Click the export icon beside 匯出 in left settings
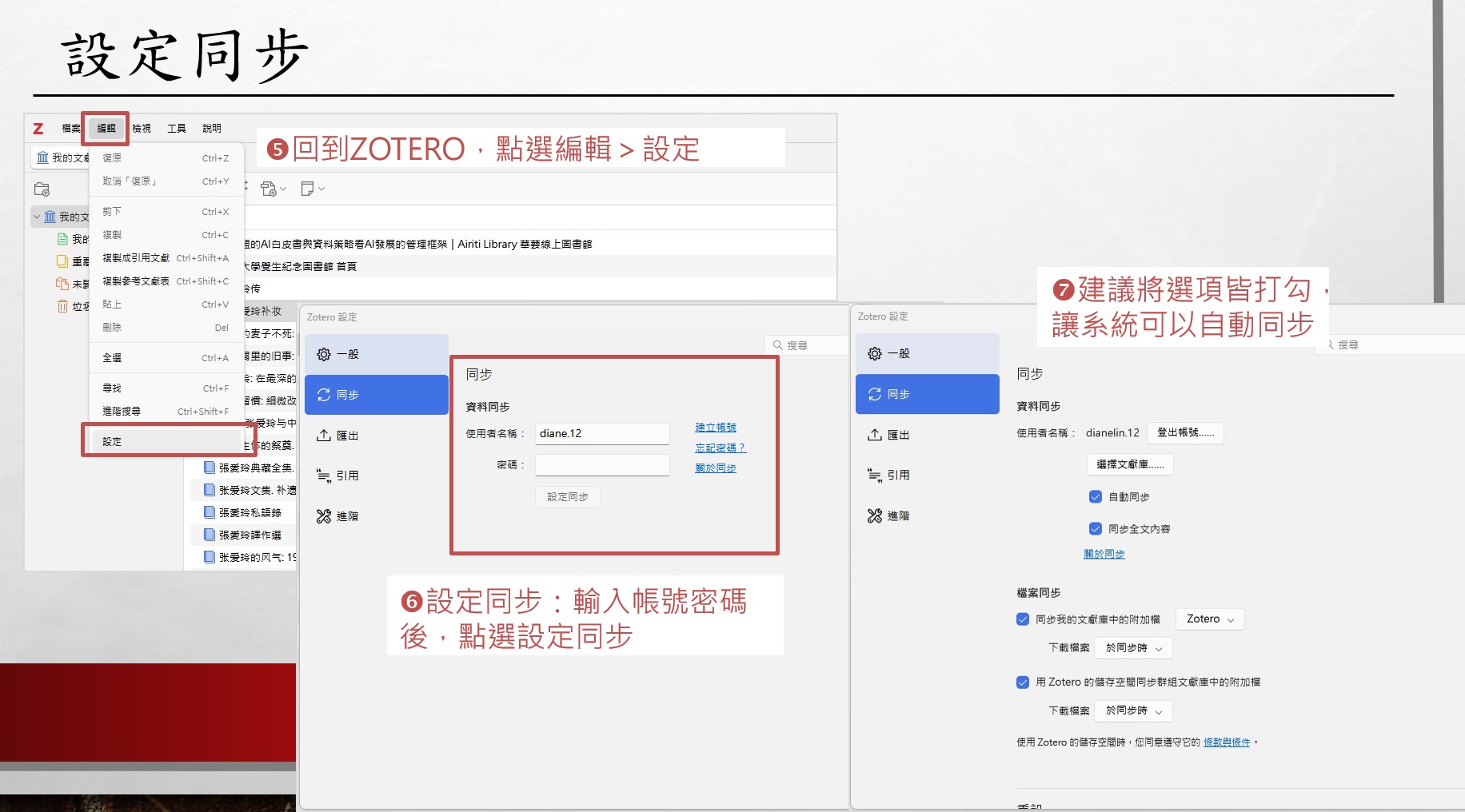The image size is (1465, 812). [x=324, y=436]
